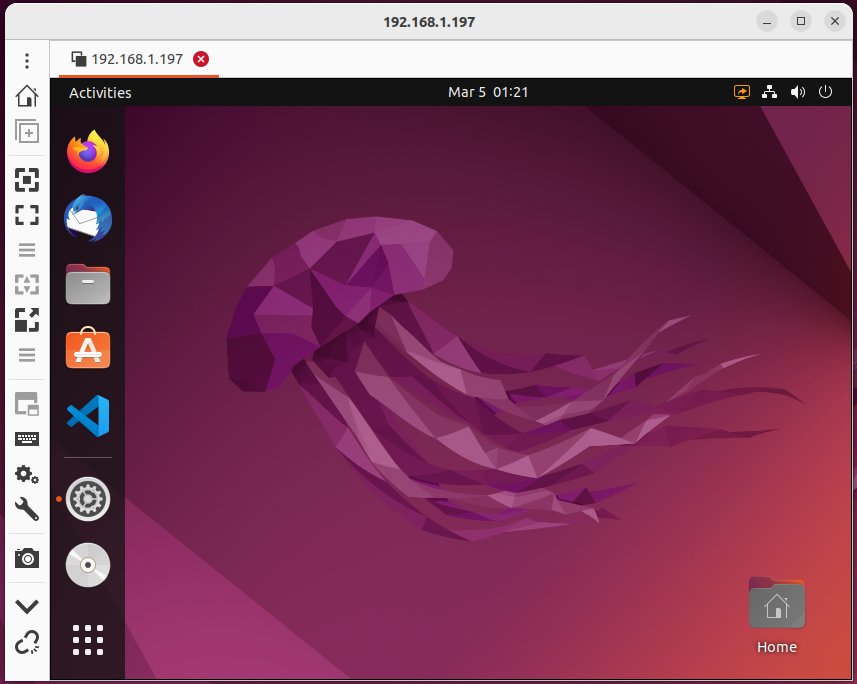Maximize the Remmina window from the title bar
The height and width of the screenshot is (684, 857).
[801, 21]
